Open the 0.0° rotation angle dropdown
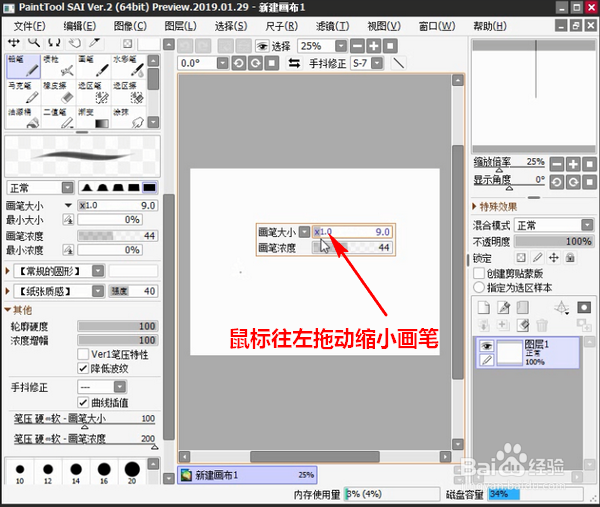Viewport: 600px width, 507px height. coord(222,63)
